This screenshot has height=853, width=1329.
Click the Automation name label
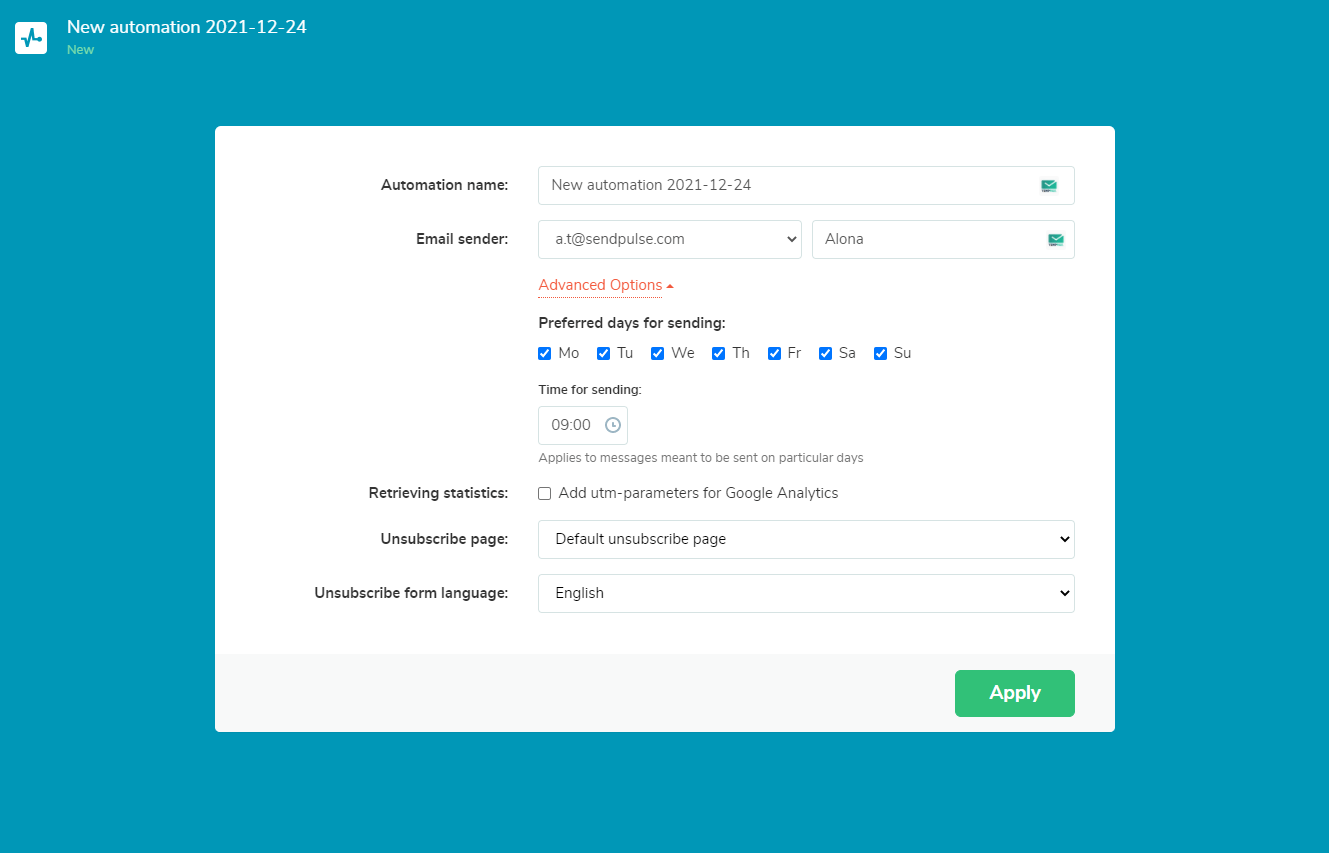[445, 185]
